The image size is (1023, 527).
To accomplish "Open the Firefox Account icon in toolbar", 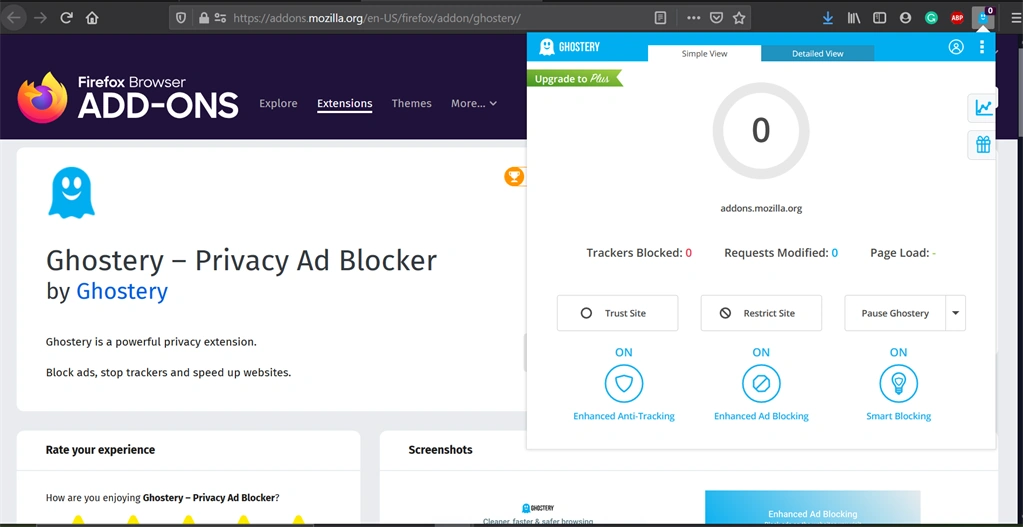I will pyautogui.click(x=905, y=18).
